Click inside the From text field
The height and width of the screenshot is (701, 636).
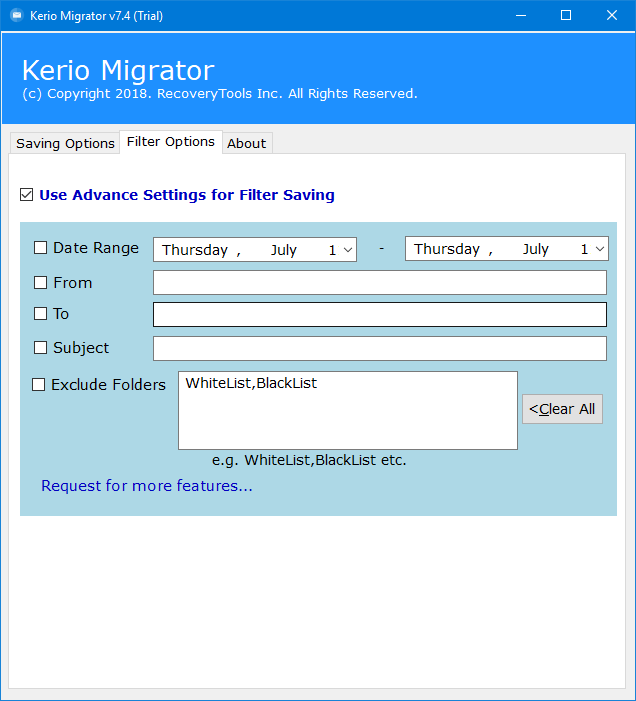(380, 283)
